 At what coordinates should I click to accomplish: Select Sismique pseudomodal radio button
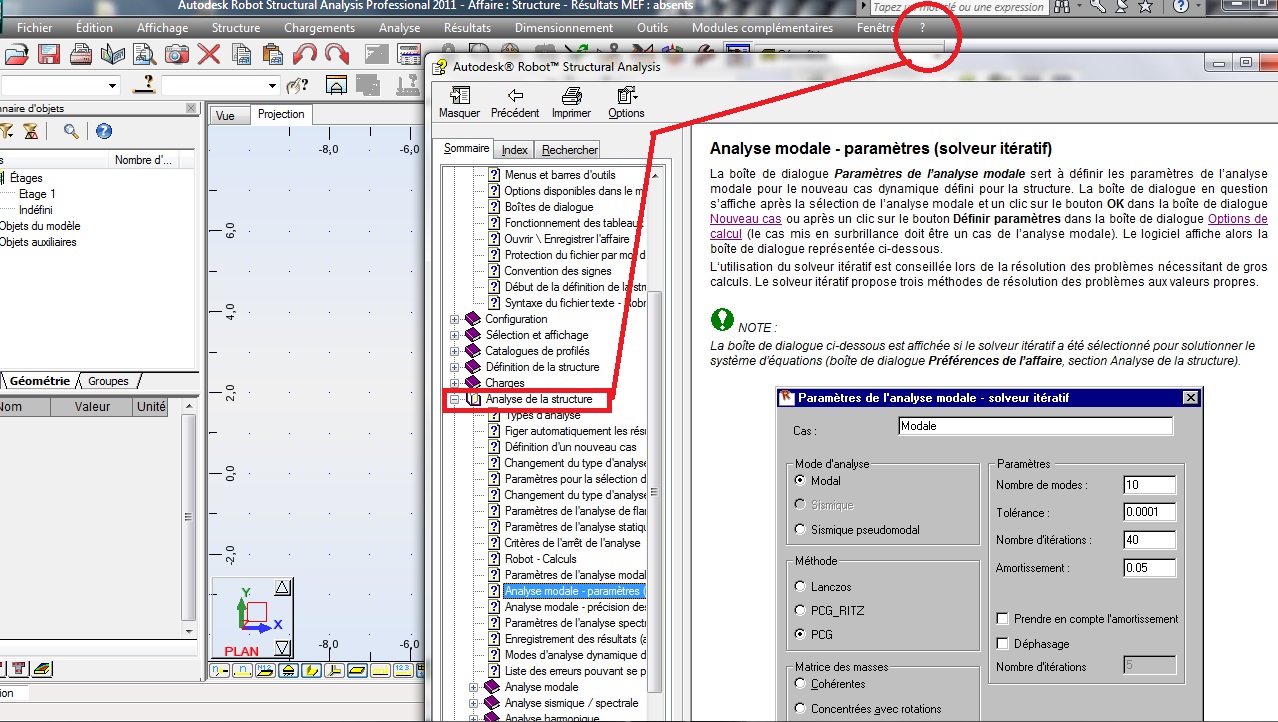[x=799, y=529]
